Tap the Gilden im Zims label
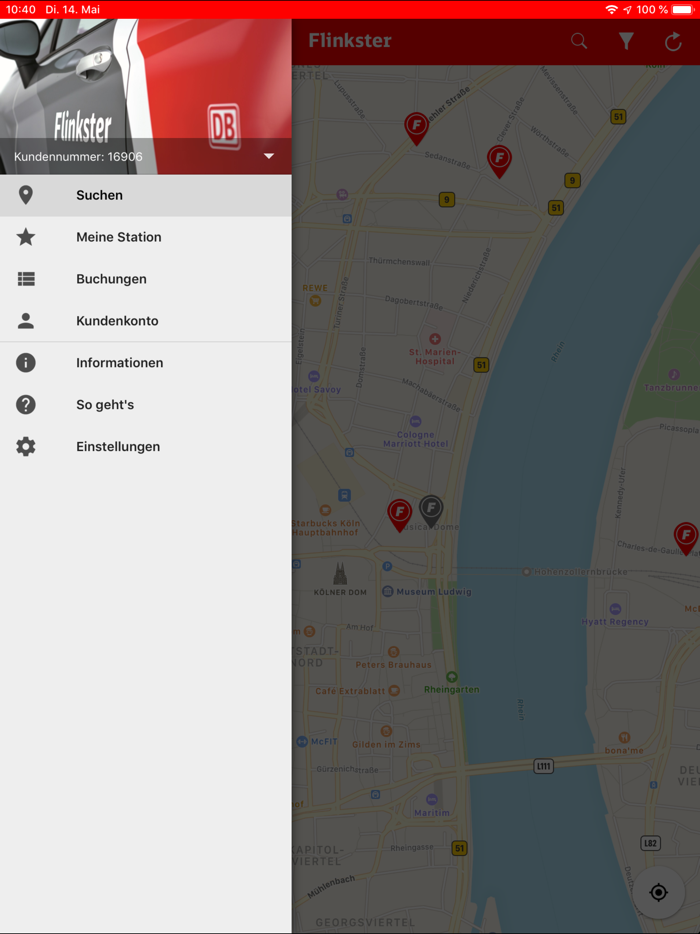Viewport: 700px width, 934px height. point(386,745)
